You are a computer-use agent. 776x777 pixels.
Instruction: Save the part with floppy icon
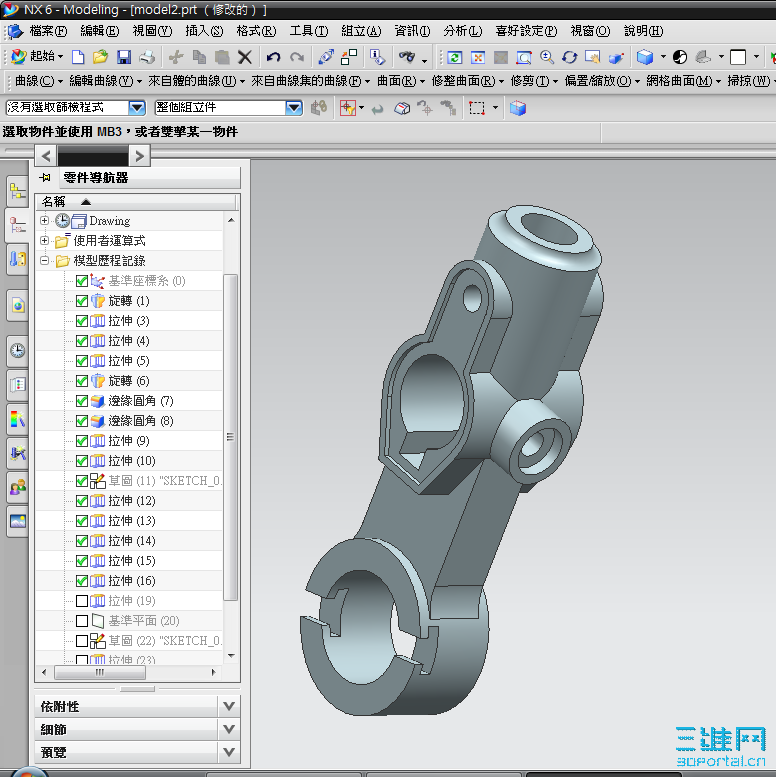tap(124, 57)
